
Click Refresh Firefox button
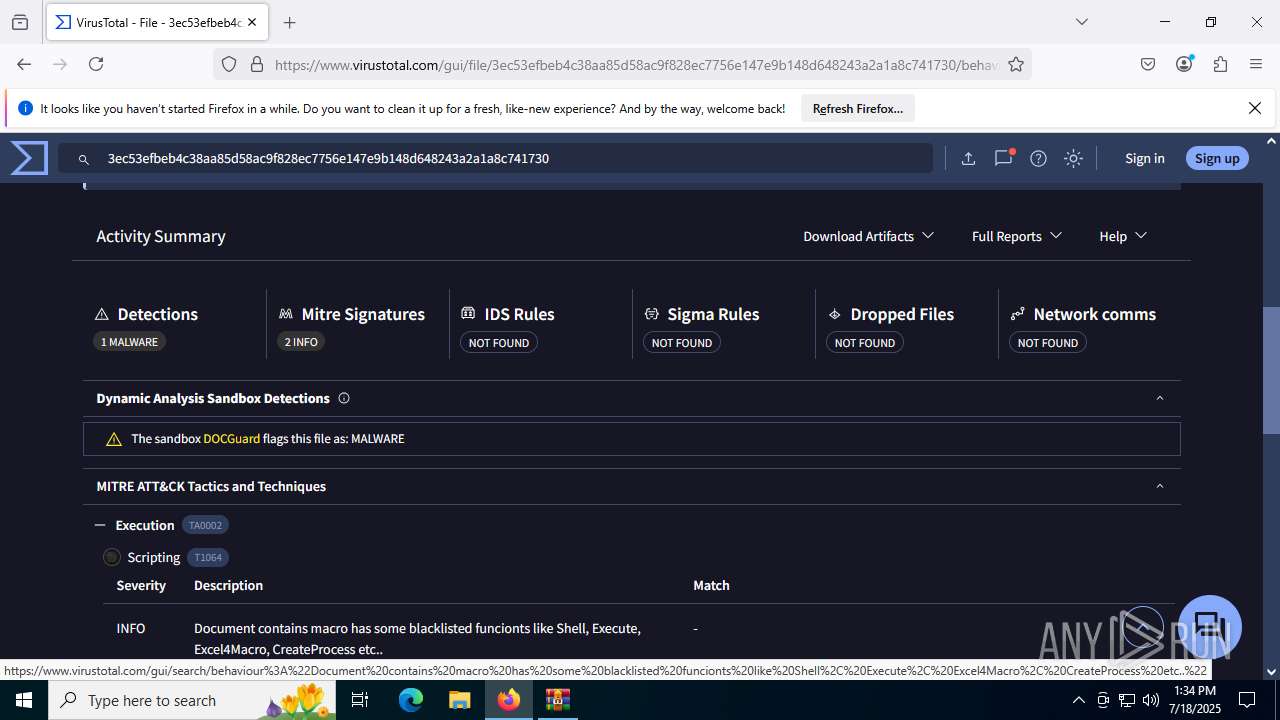(858, 108)
